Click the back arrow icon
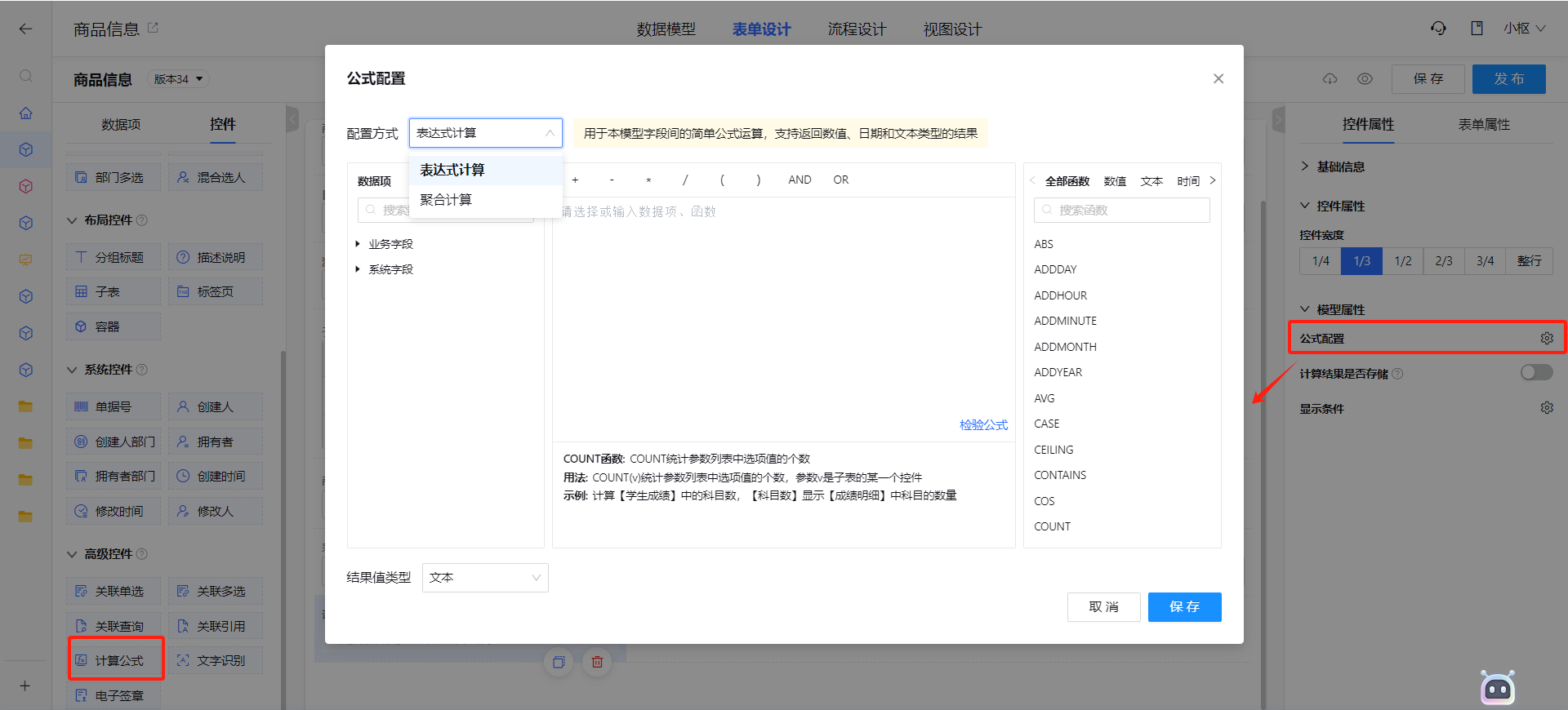The height and width of the screenshot is (710, 1568). [25, 29]
